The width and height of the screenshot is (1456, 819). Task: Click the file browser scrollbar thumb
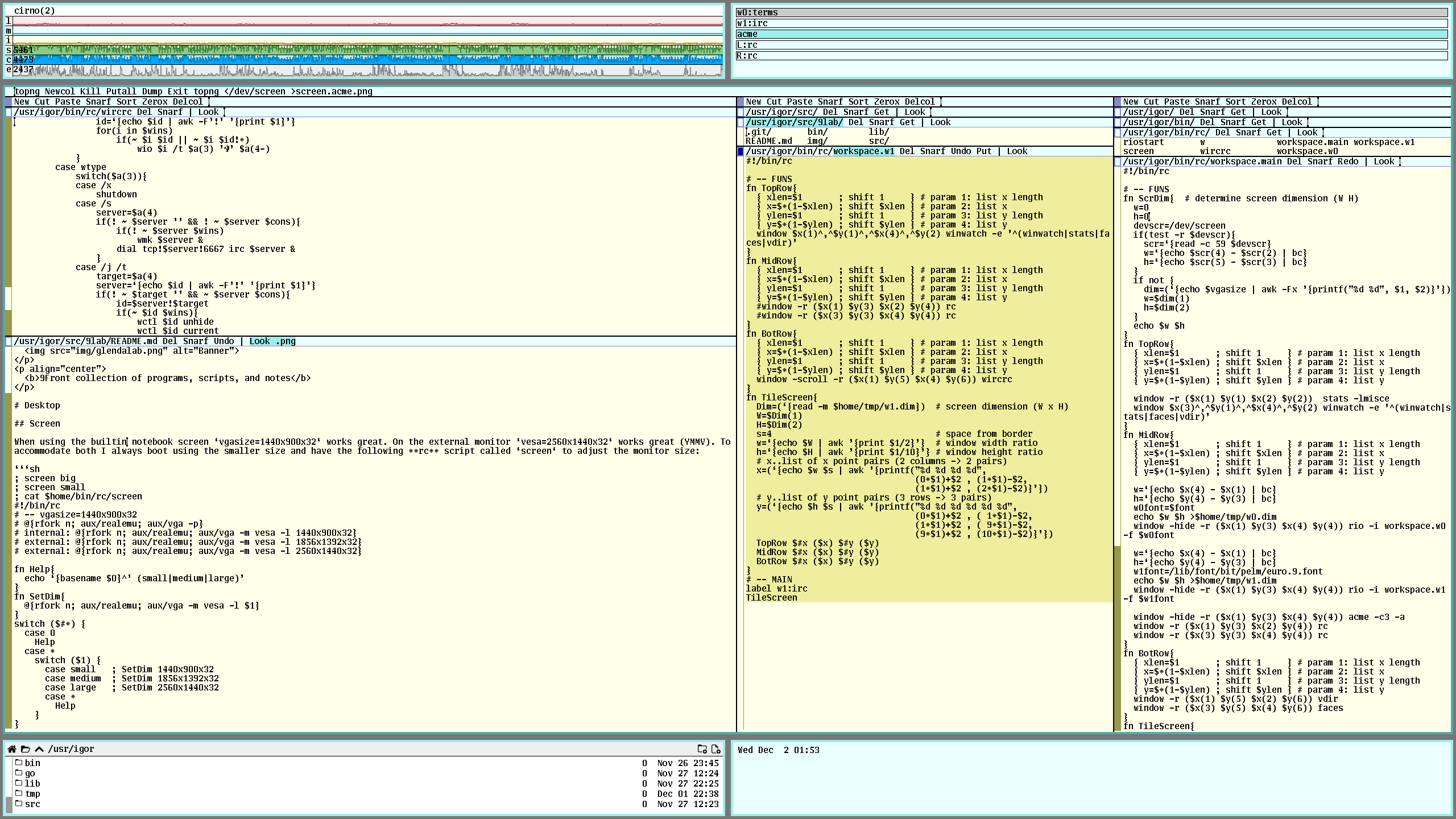9,804
